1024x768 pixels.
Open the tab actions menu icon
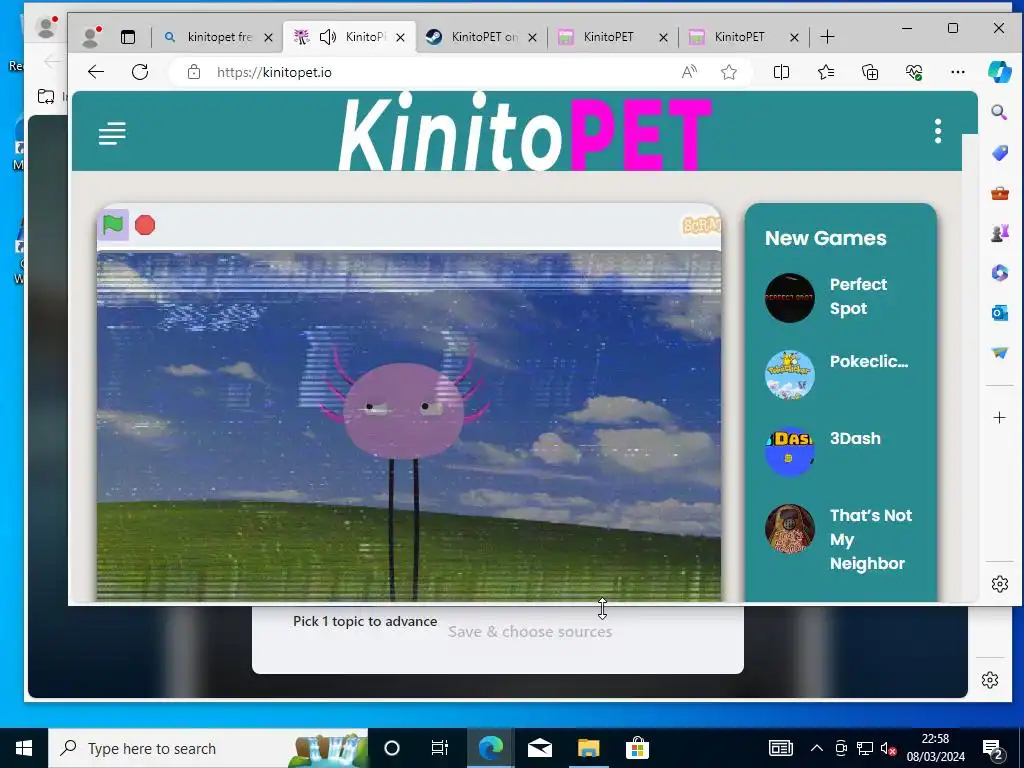(x=128, y=37)
